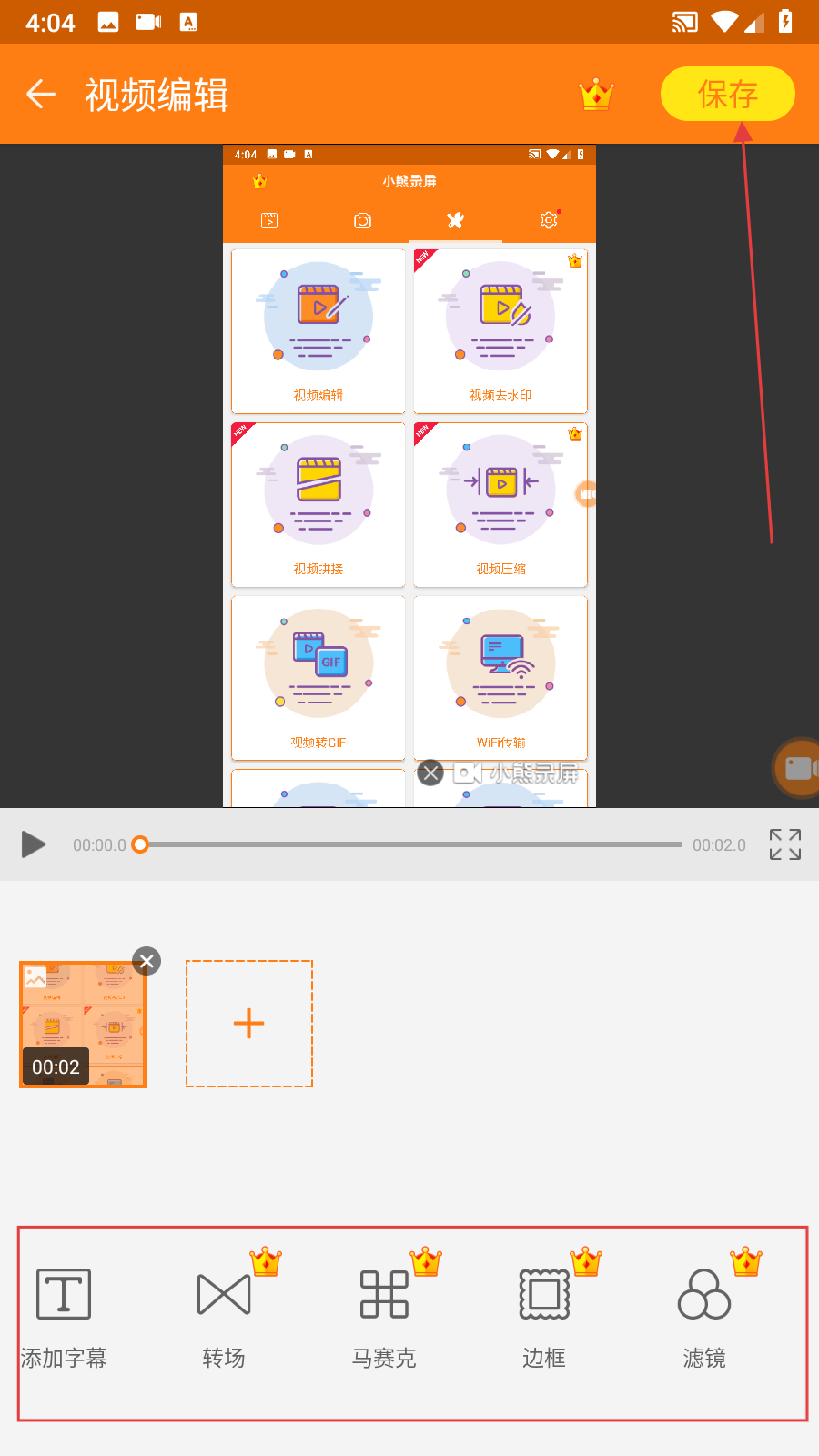Image resolution: width=819 pixels, height=1456 pixels.
Task: Open the premium crown icon in header
Action: (x=596, y=94)
